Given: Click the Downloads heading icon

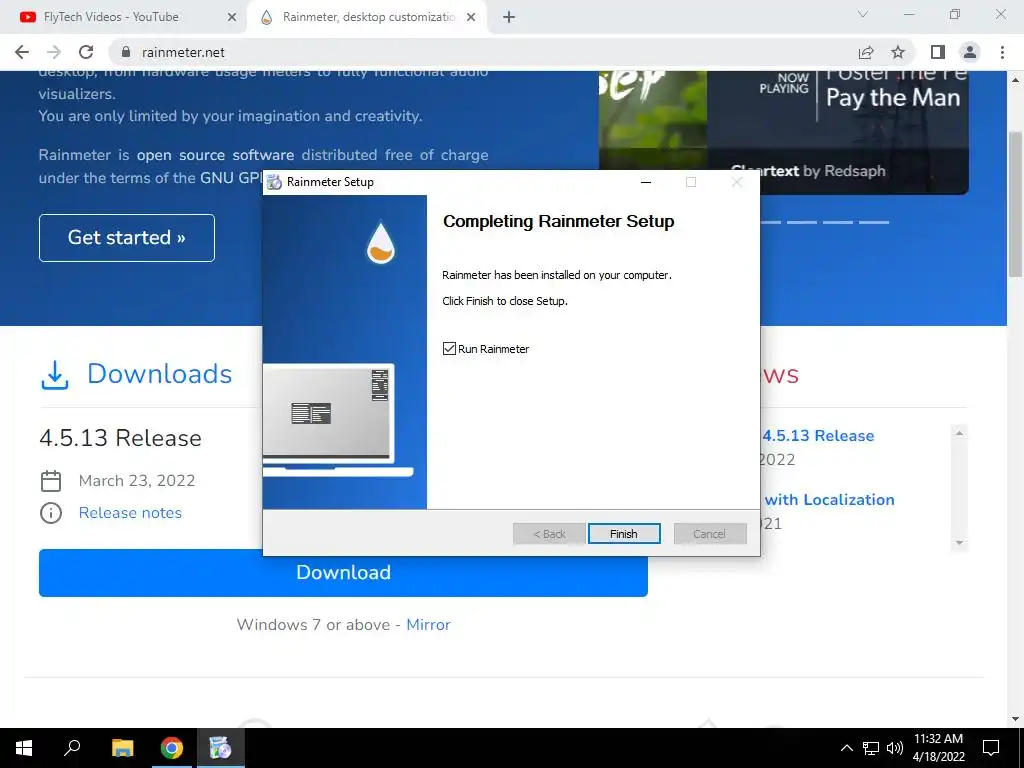Looking at the screenshot, I should [55, 375].
